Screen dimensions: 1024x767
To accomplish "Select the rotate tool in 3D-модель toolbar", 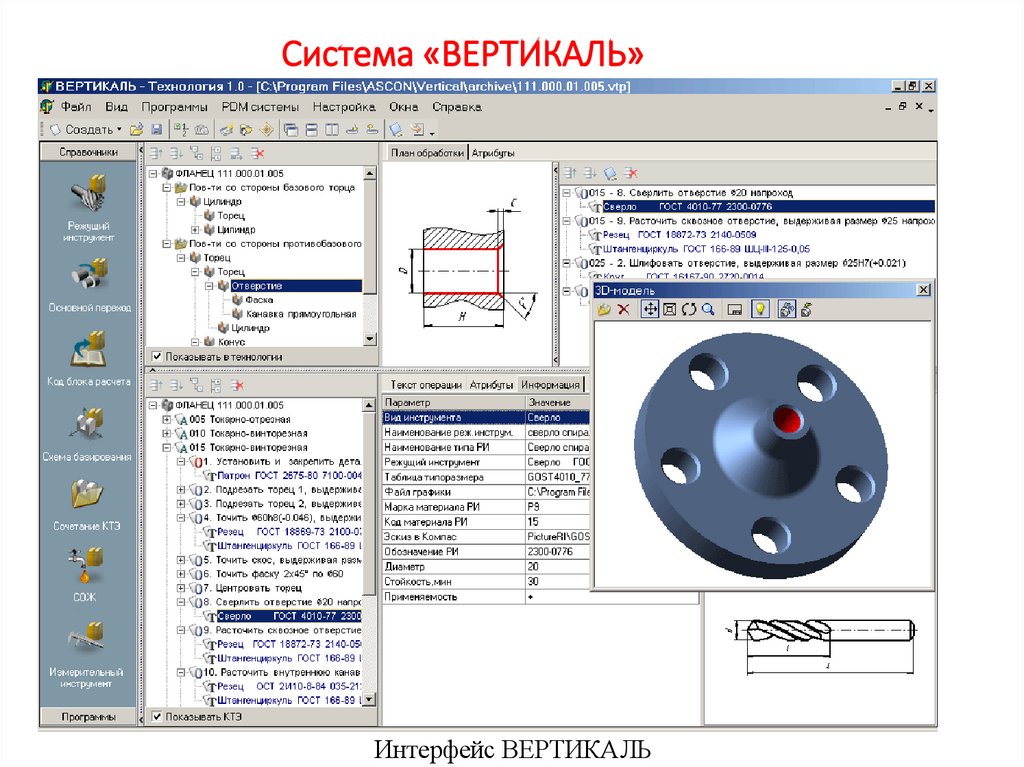I will (689, 310).
